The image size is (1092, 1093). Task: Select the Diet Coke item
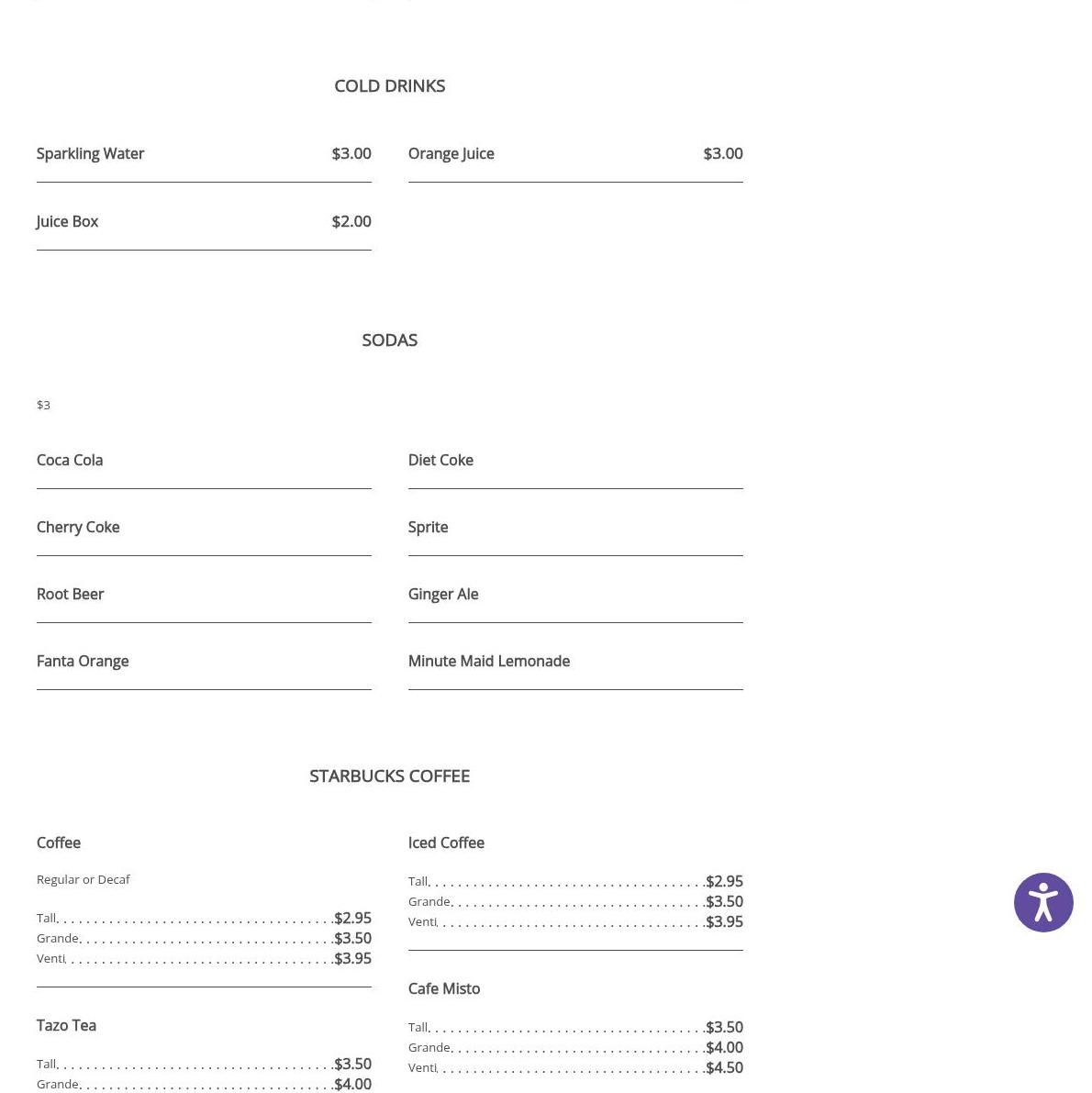tap(440, 460)
